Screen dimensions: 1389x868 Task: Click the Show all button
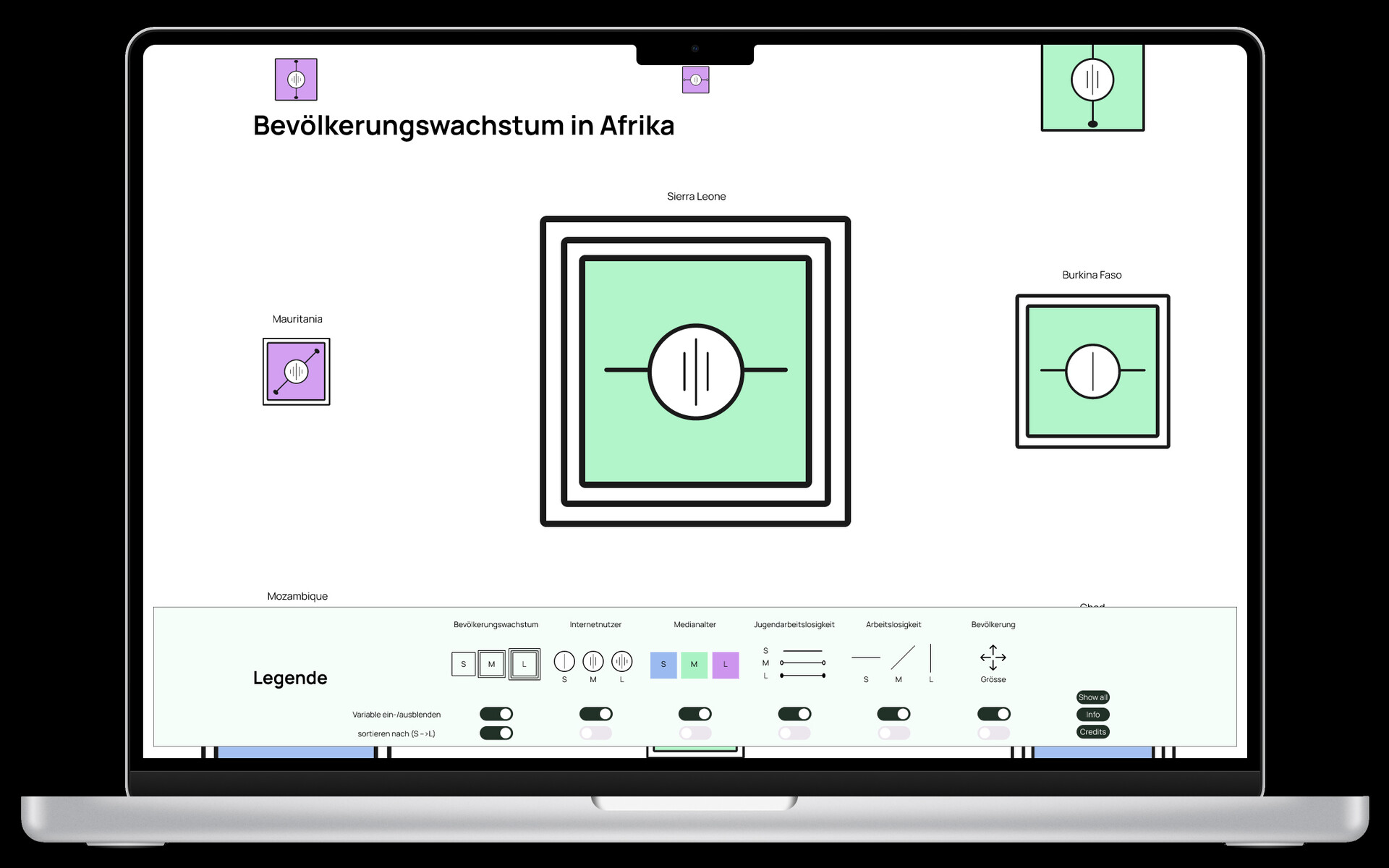[1092, 697]
